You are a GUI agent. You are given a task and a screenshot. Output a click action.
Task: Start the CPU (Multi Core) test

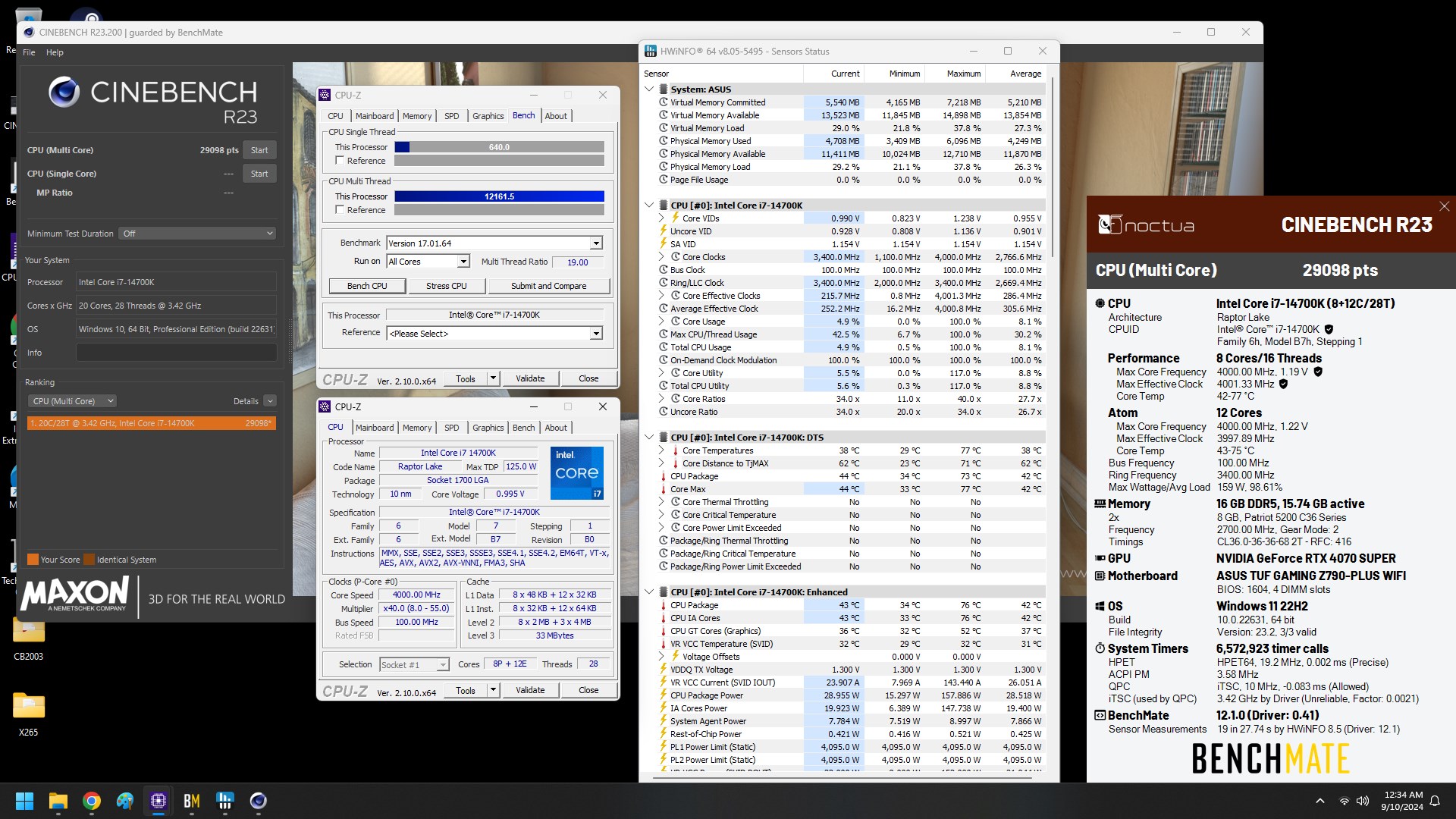(x=259, y=150)
